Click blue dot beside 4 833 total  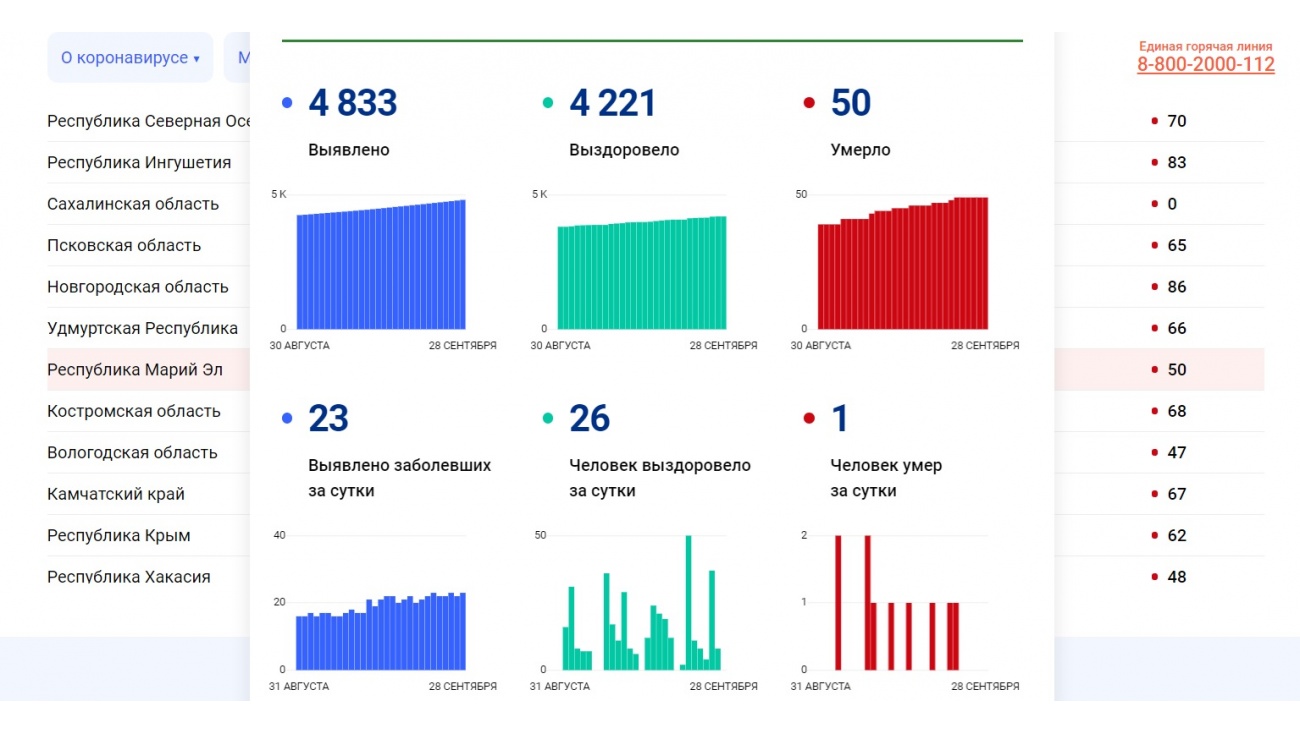point(288,103)
